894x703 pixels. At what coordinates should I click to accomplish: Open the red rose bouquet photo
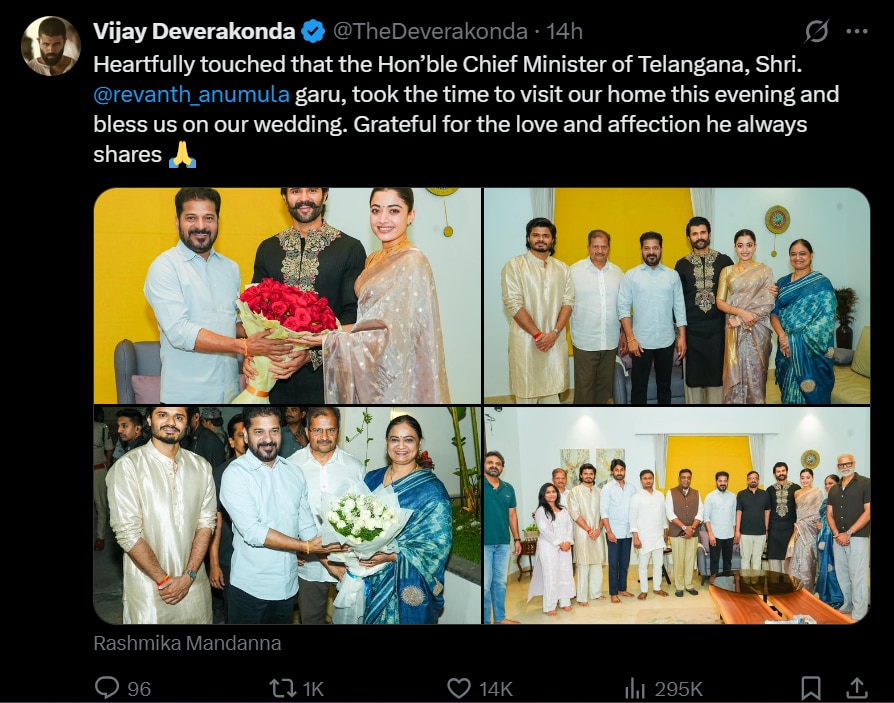(x=287, y=296)
